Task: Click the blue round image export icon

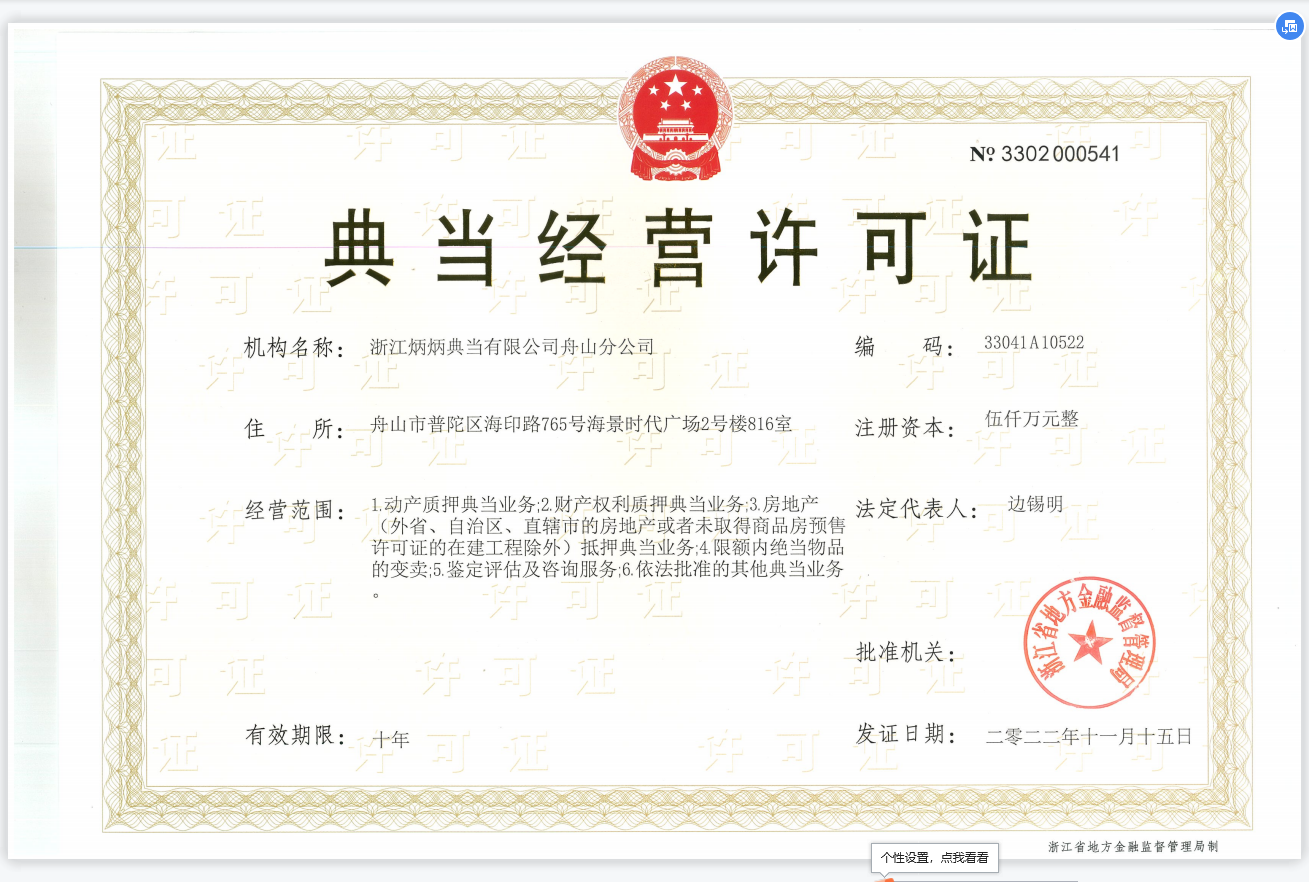Action: coord(1289,27)
